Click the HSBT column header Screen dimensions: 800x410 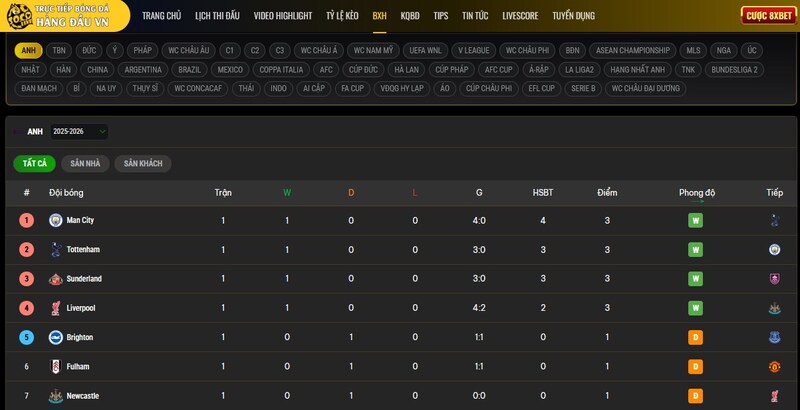(x=543, y=193)
